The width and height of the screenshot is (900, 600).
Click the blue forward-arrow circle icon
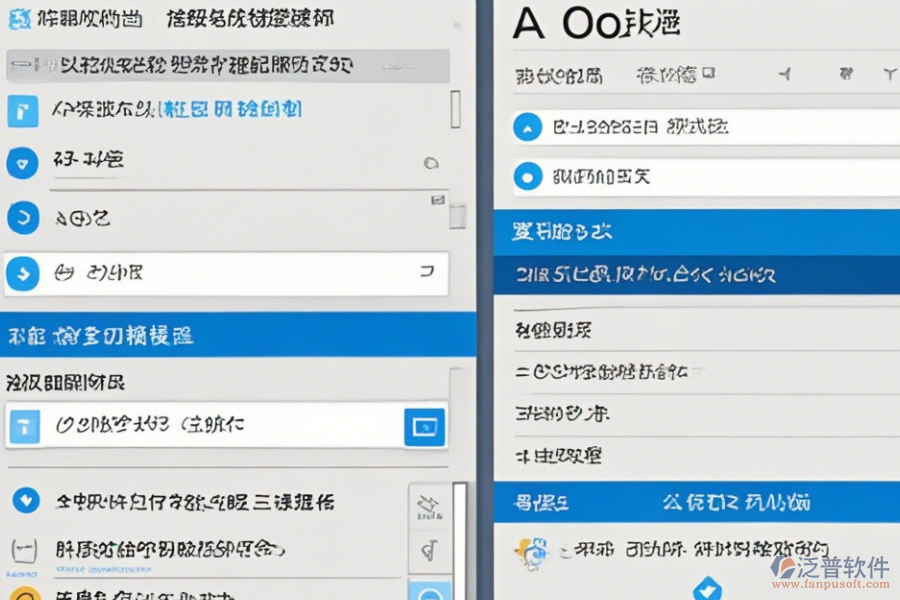(x=22, y=271)
